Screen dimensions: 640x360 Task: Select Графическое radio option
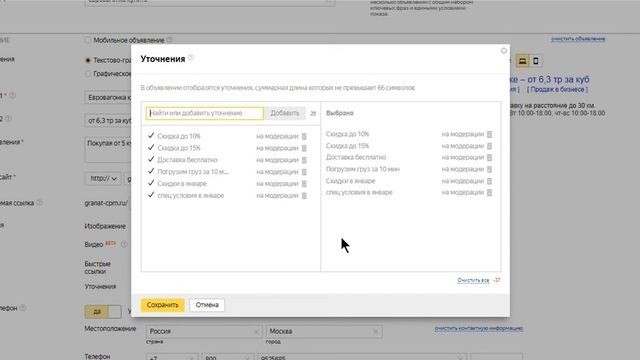(88, 74)
